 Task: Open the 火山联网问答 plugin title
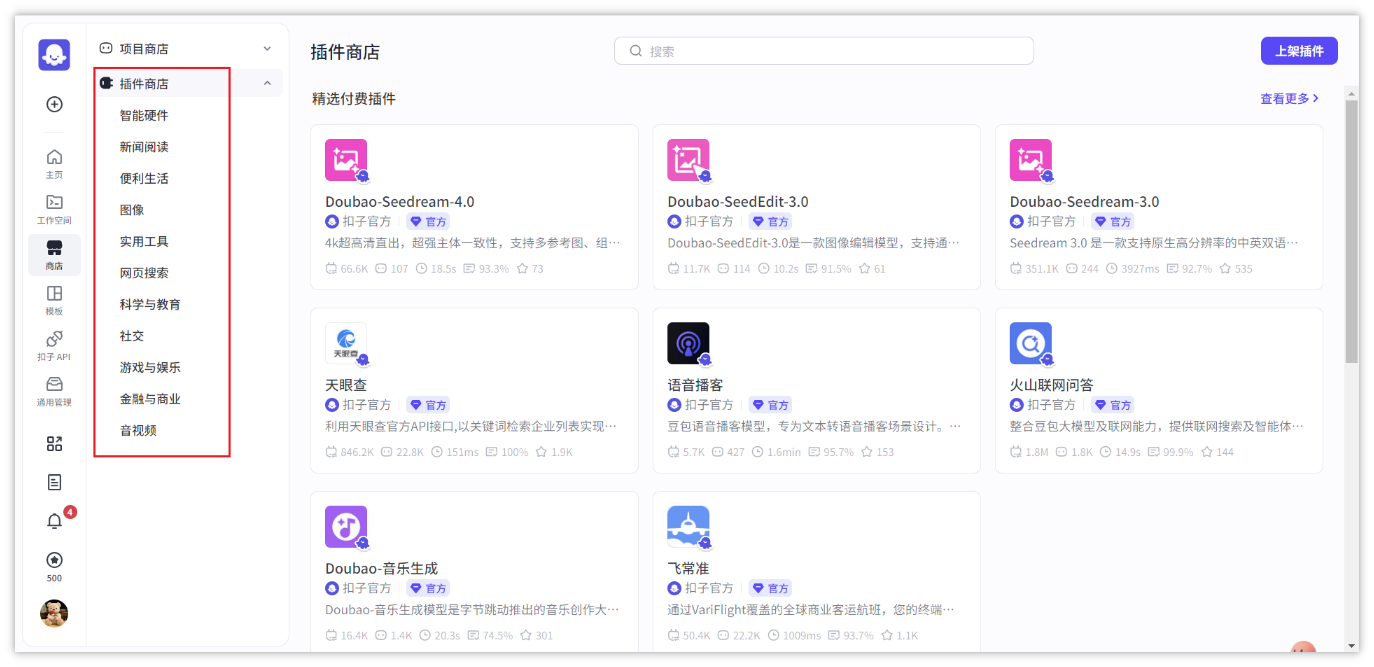(x=1051, y=385)
